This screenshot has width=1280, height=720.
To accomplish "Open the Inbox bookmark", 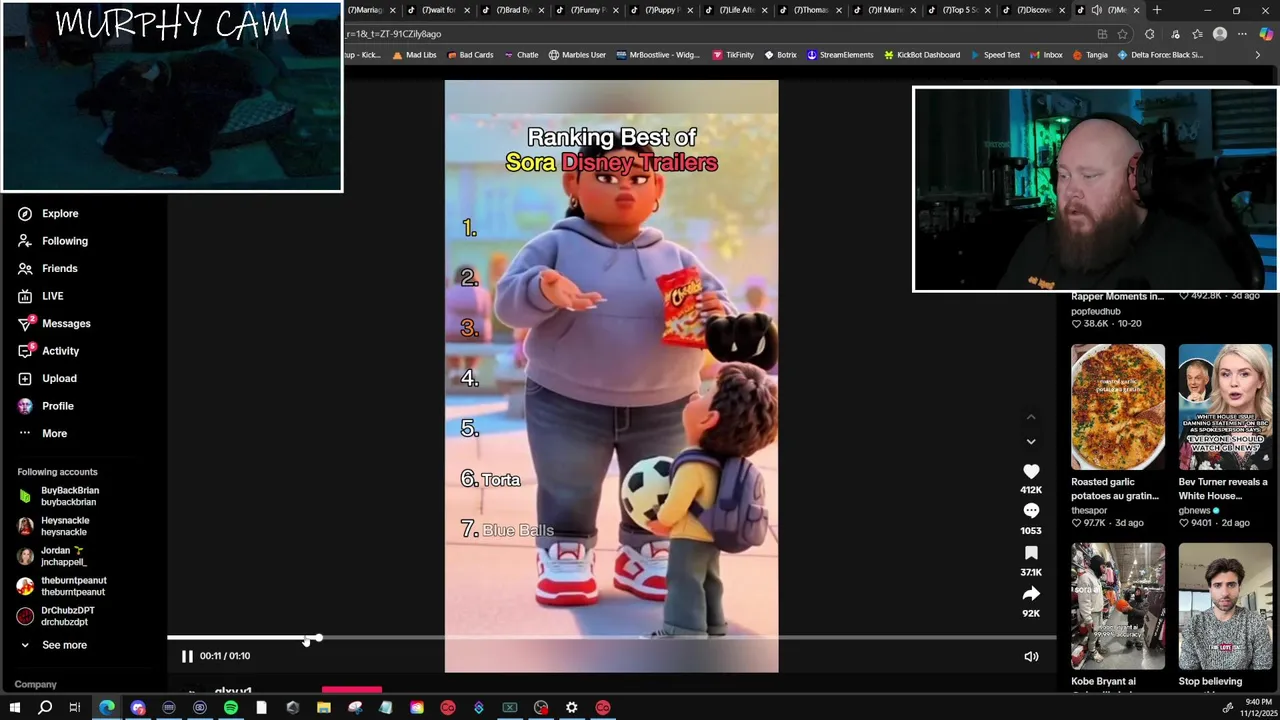I will (x=1046, y=55).
